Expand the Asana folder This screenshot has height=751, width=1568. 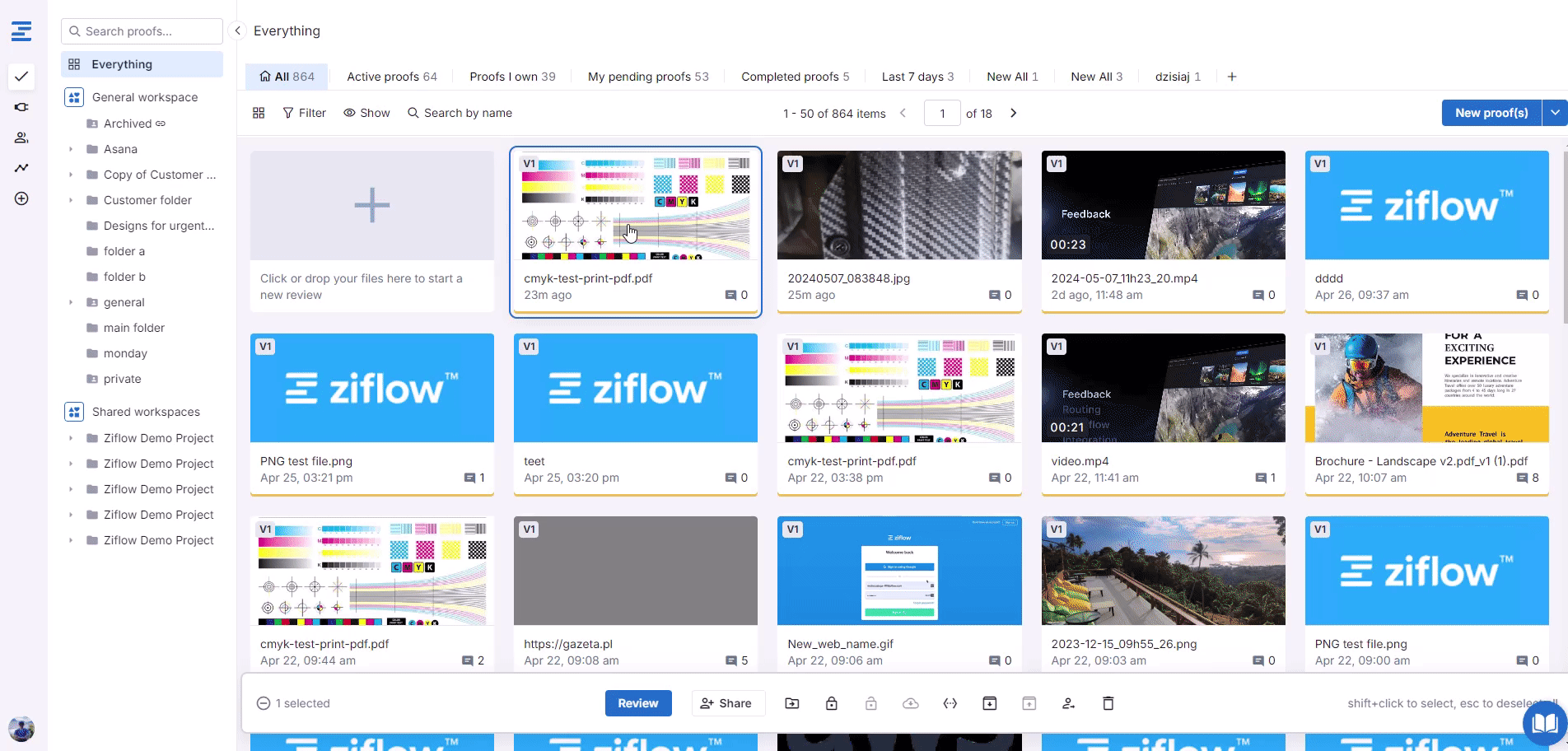[x=71, y=149]
